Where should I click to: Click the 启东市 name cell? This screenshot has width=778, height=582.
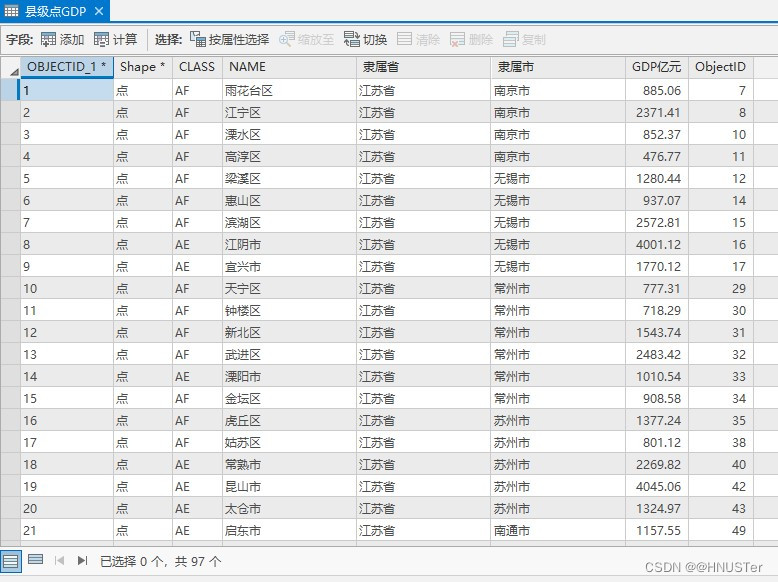tap(289, 530)
